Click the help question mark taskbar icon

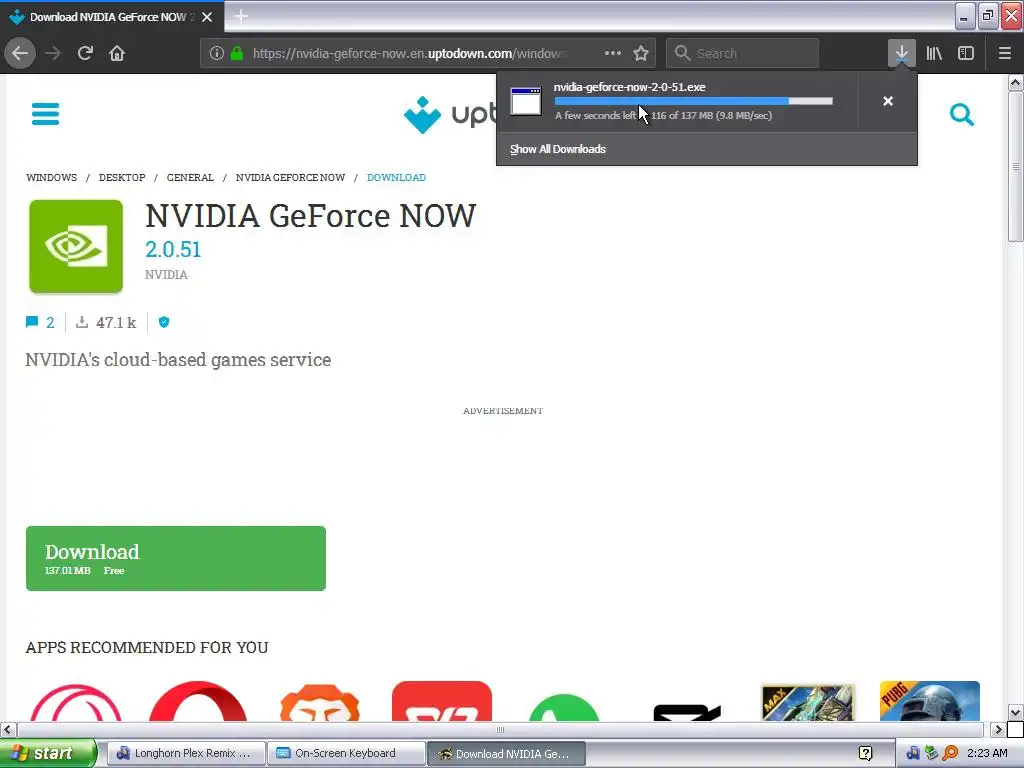[866, 754]
